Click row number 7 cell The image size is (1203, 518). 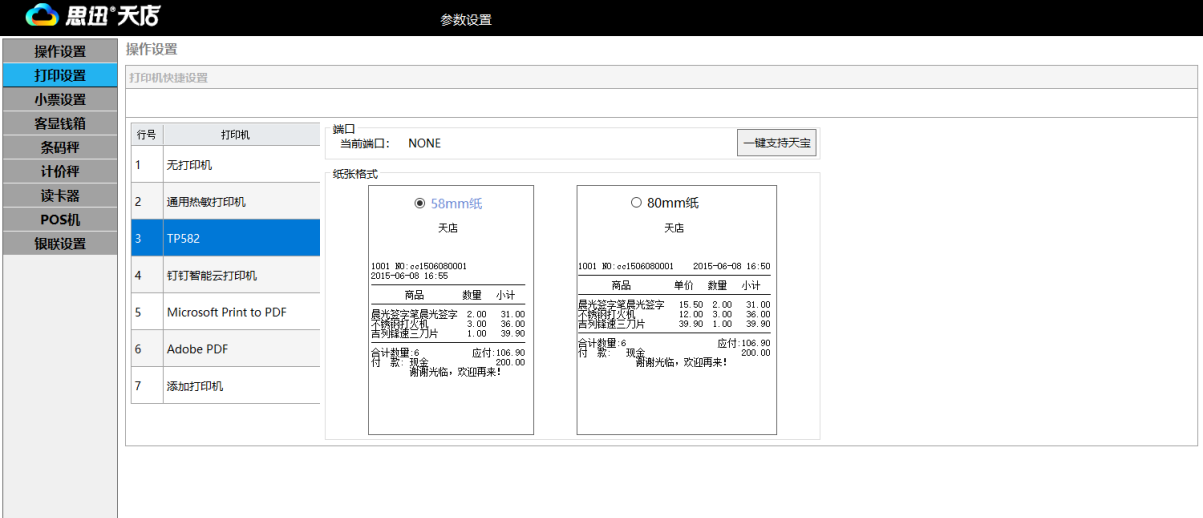coord(147,386)
